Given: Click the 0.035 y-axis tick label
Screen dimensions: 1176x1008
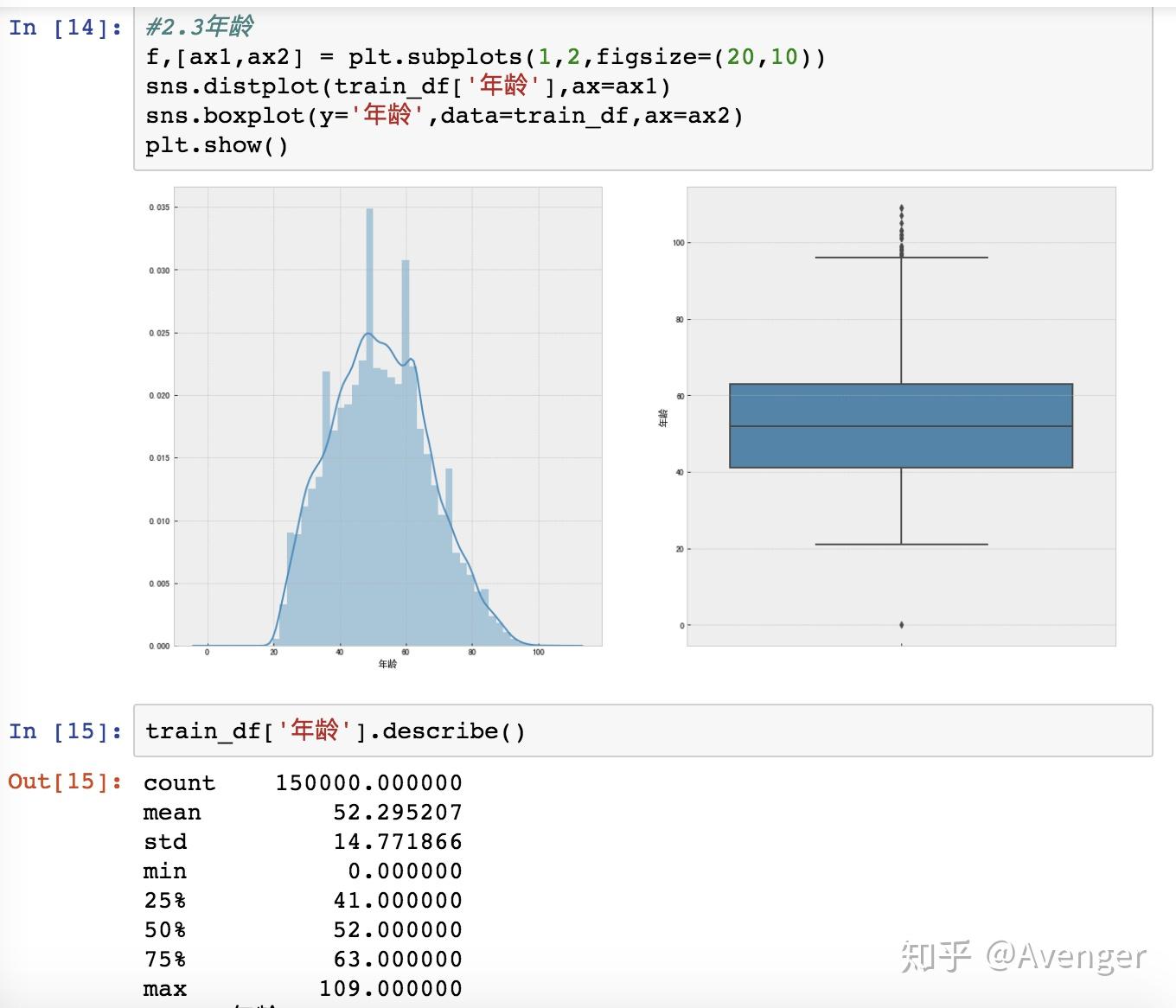Looking at the screenshot, I should pyautogui.click(x=159, y=207).
